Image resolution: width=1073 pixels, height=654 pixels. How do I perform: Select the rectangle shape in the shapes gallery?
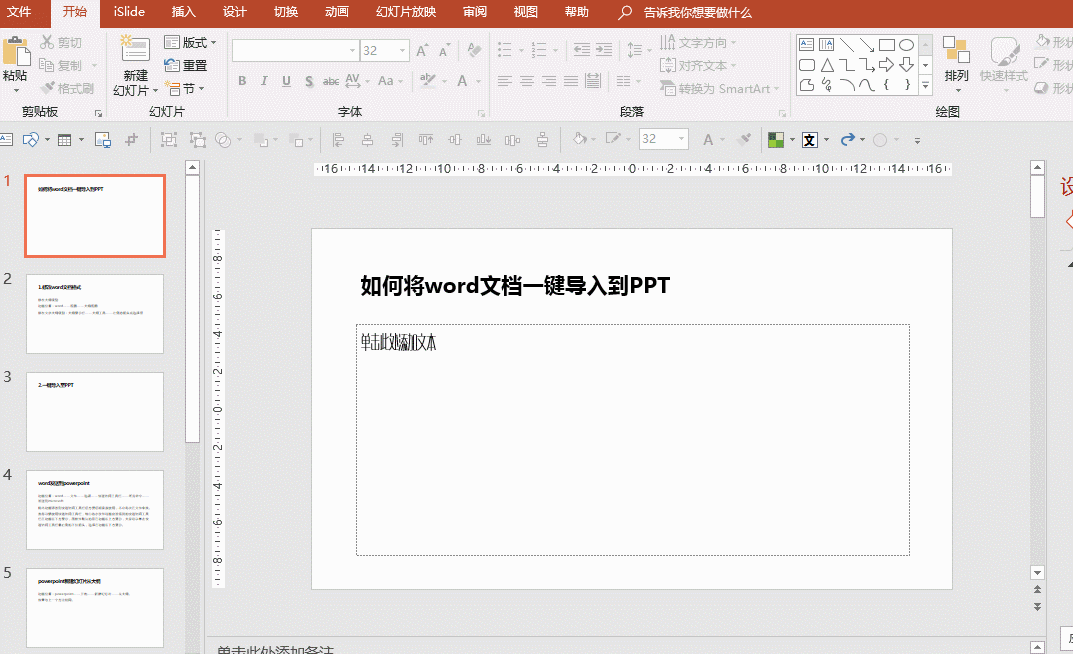[886, 45]
